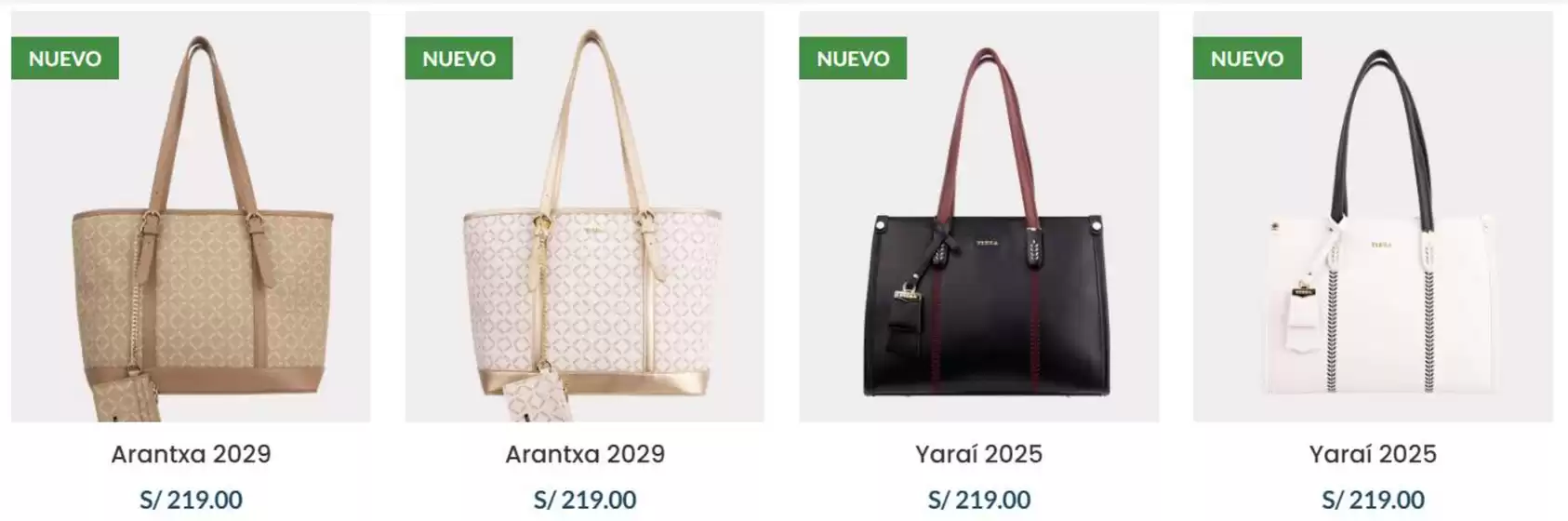
Task: View the white Yaraí 2025 handbag photo
Action: coord(1373,217)
